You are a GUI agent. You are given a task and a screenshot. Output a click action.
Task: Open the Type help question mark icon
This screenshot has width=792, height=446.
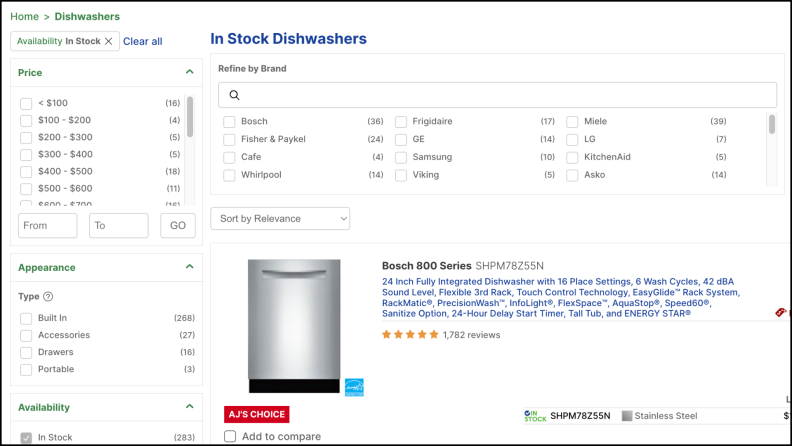pos(48,296)
